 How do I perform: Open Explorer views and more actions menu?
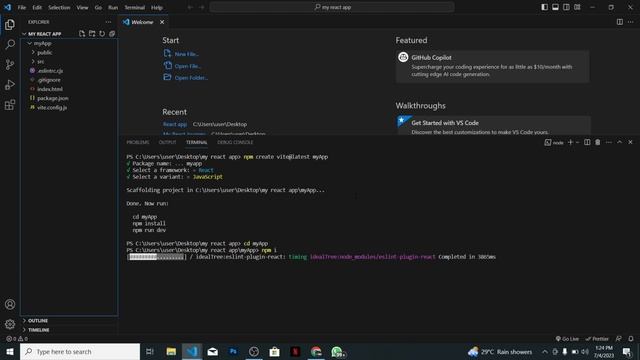click(x=108, y=22)
